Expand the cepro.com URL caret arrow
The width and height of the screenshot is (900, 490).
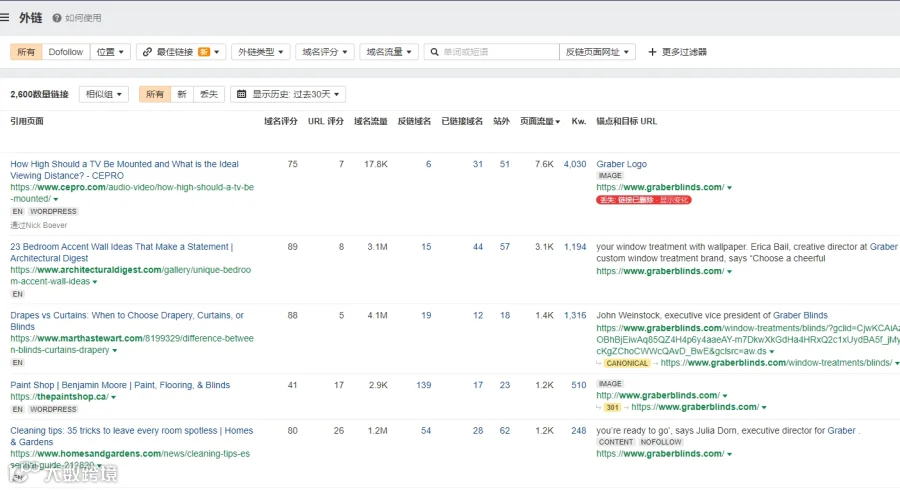(x=56, y=199)
